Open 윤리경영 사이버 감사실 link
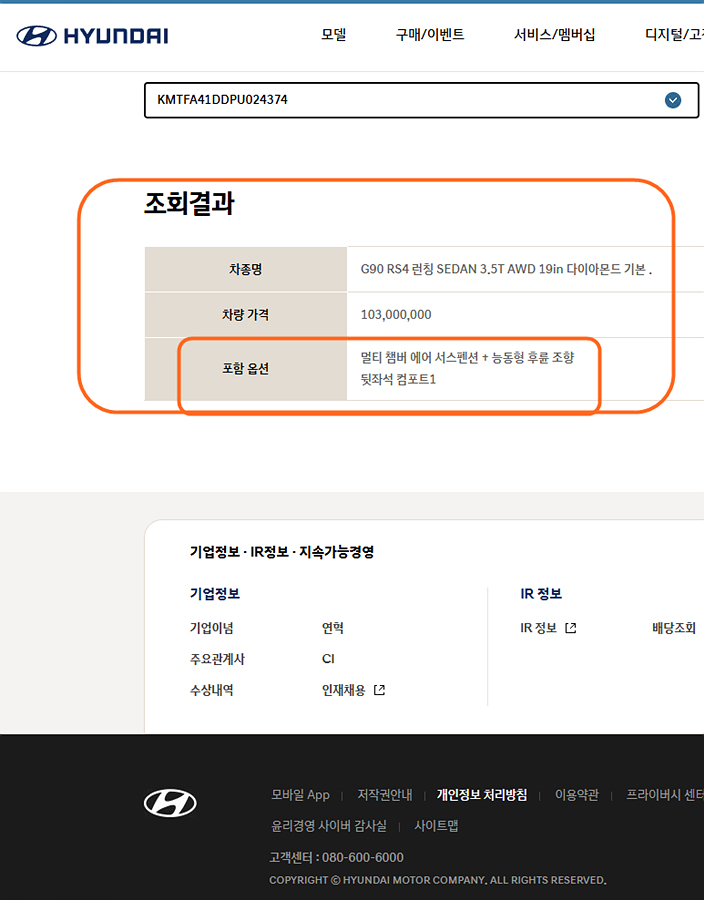 pos(328,826)
